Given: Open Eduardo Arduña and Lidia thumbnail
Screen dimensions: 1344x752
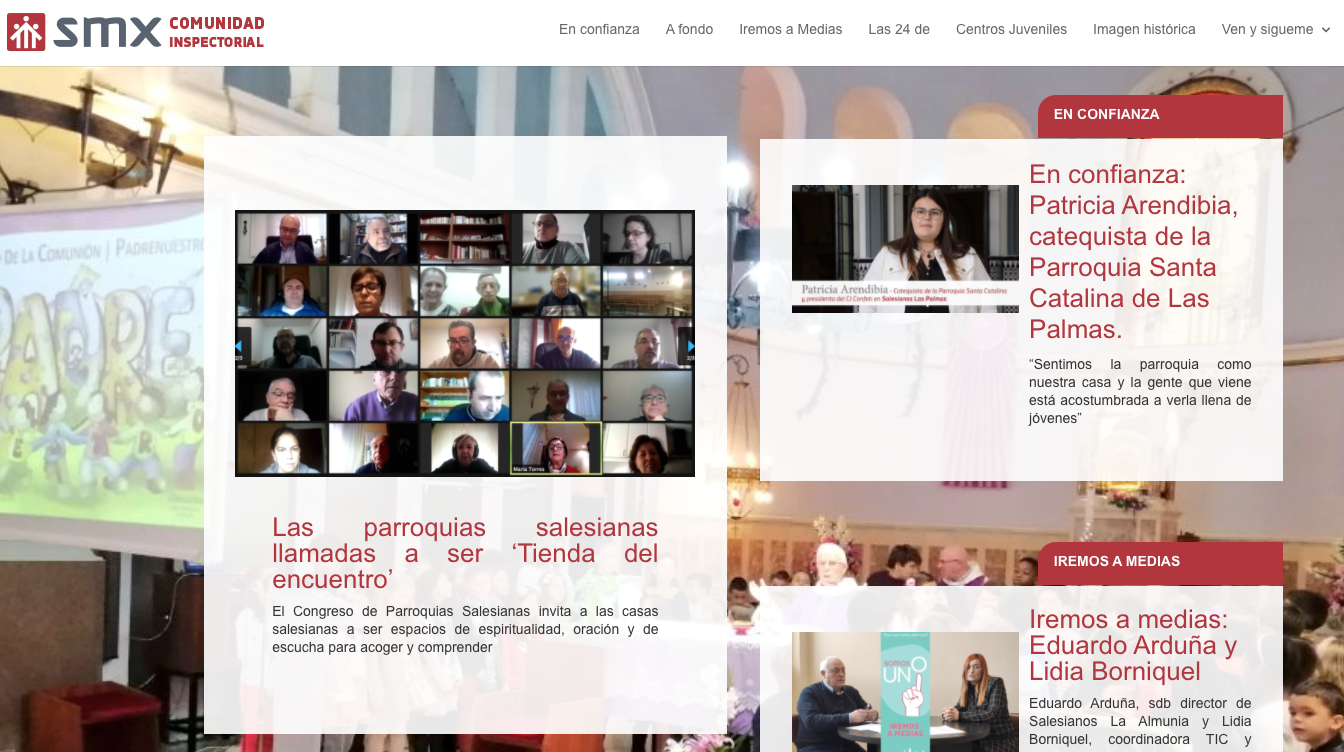Looking at the screenshot, I should click(905, 692).
